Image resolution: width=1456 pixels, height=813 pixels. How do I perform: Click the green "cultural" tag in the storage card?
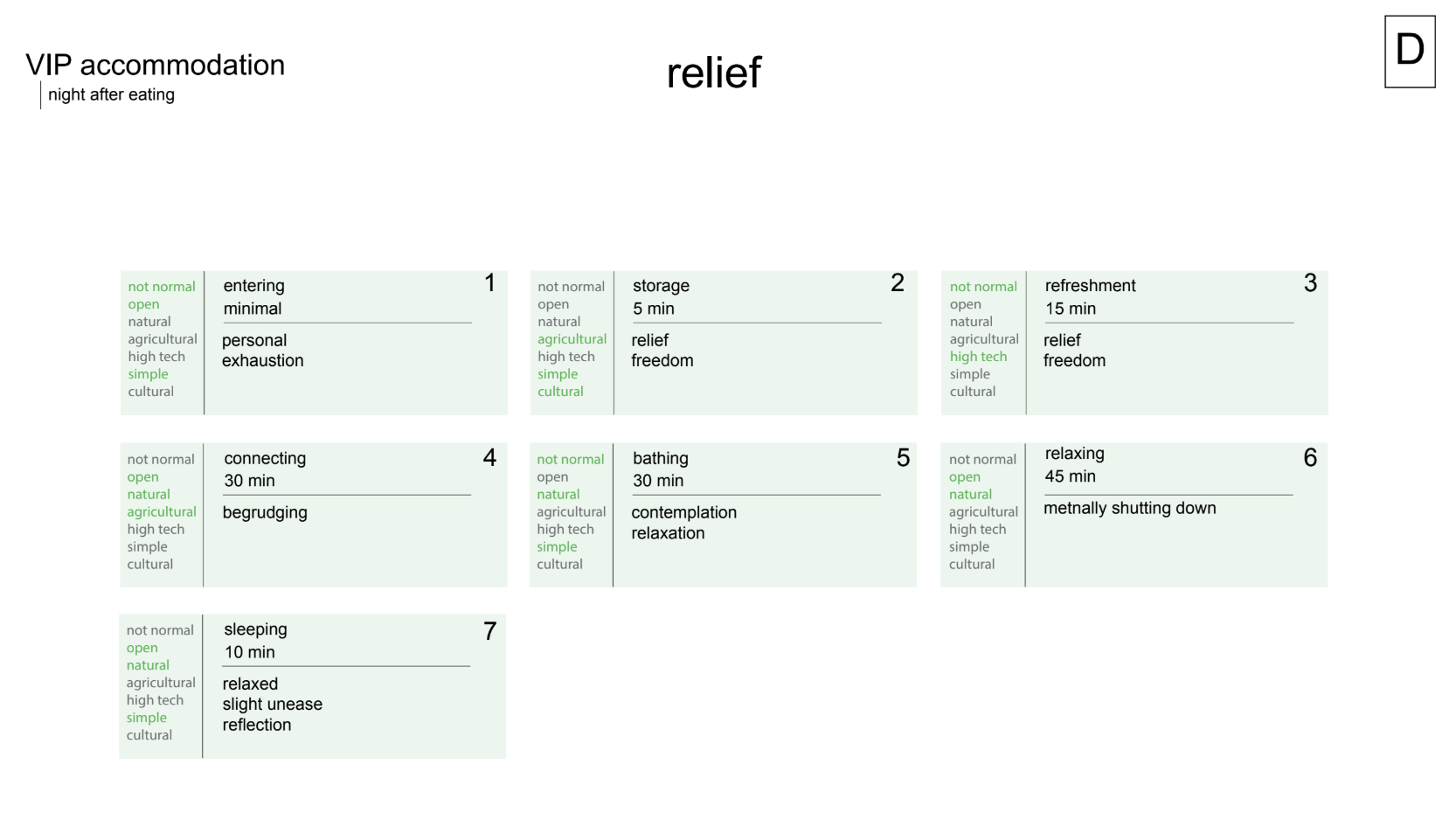tap(560, 392)
